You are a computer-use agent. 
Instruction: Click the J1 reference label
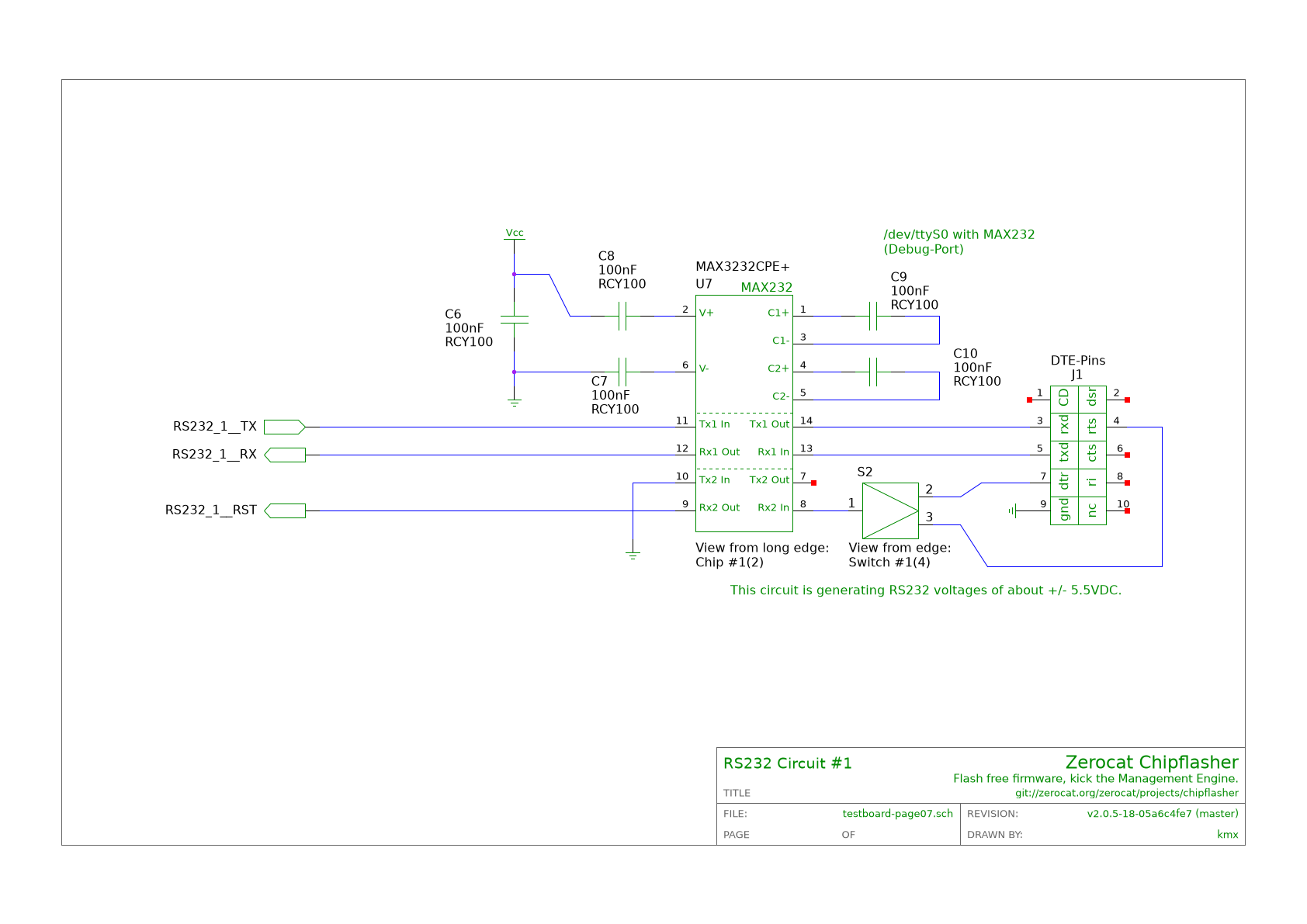(1076, 375)
